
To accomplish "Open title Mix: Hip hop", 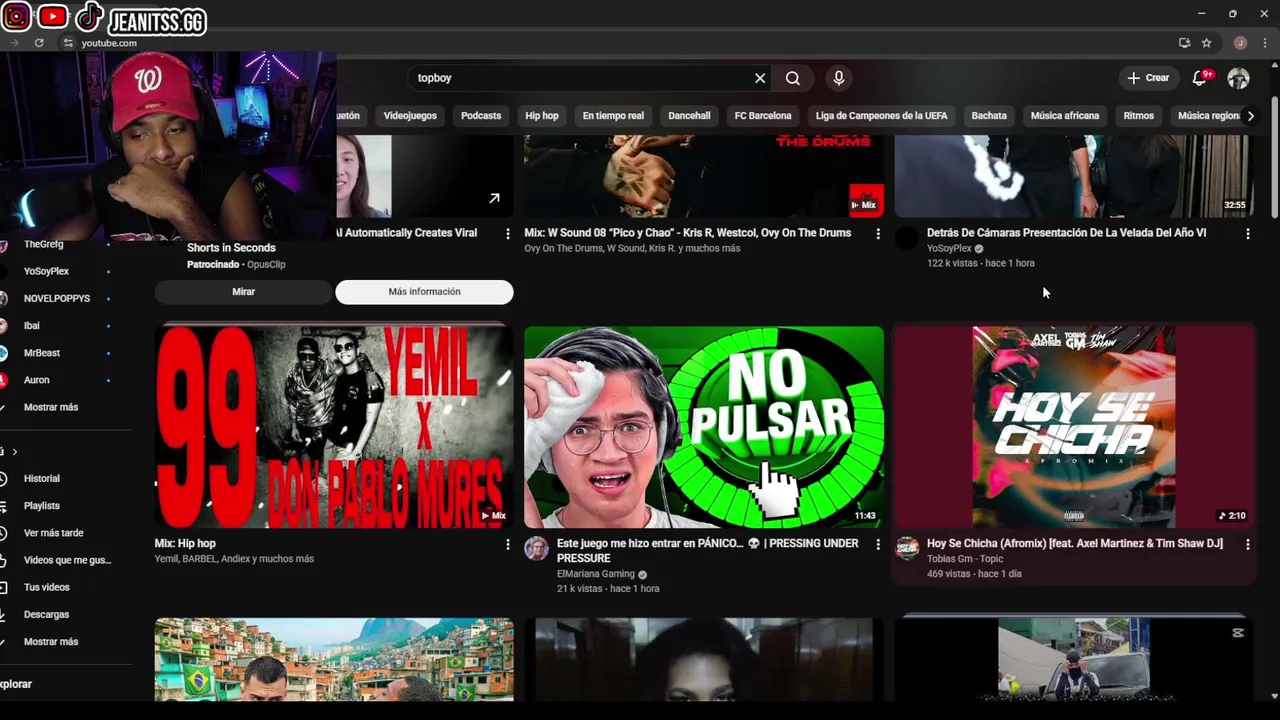I will 185,543.
